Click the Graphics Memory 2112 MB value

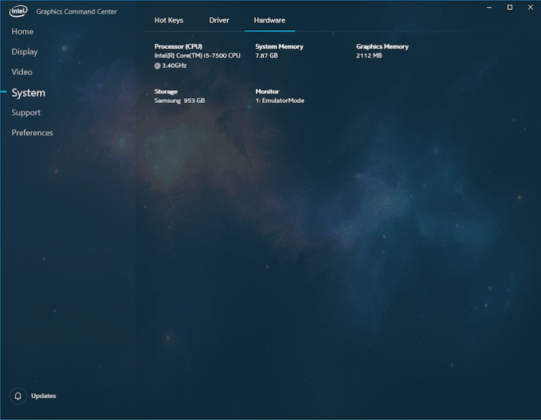coord(369,56)
